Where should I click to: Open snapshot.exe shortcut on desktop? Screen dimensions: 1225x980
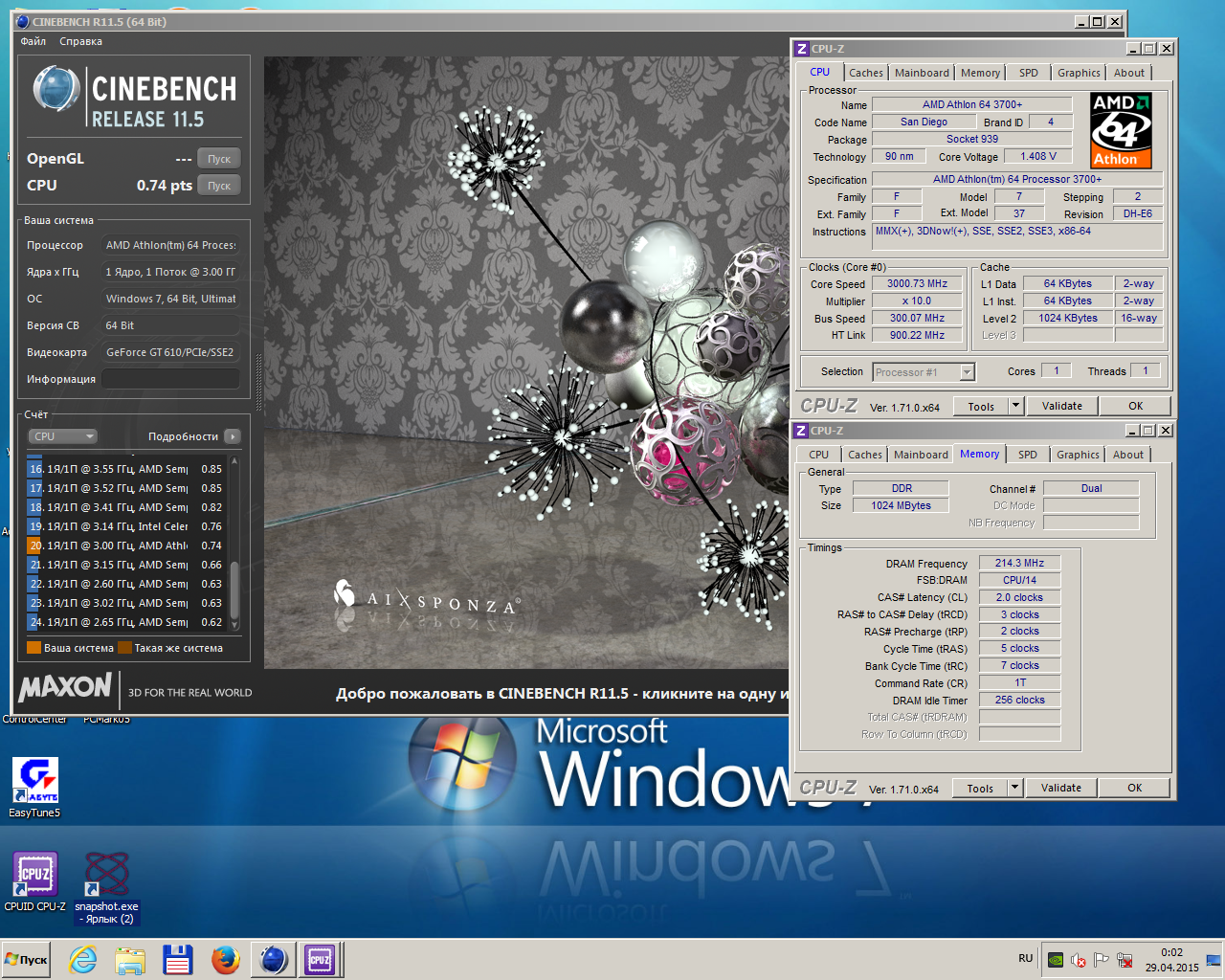coord(106,887)
